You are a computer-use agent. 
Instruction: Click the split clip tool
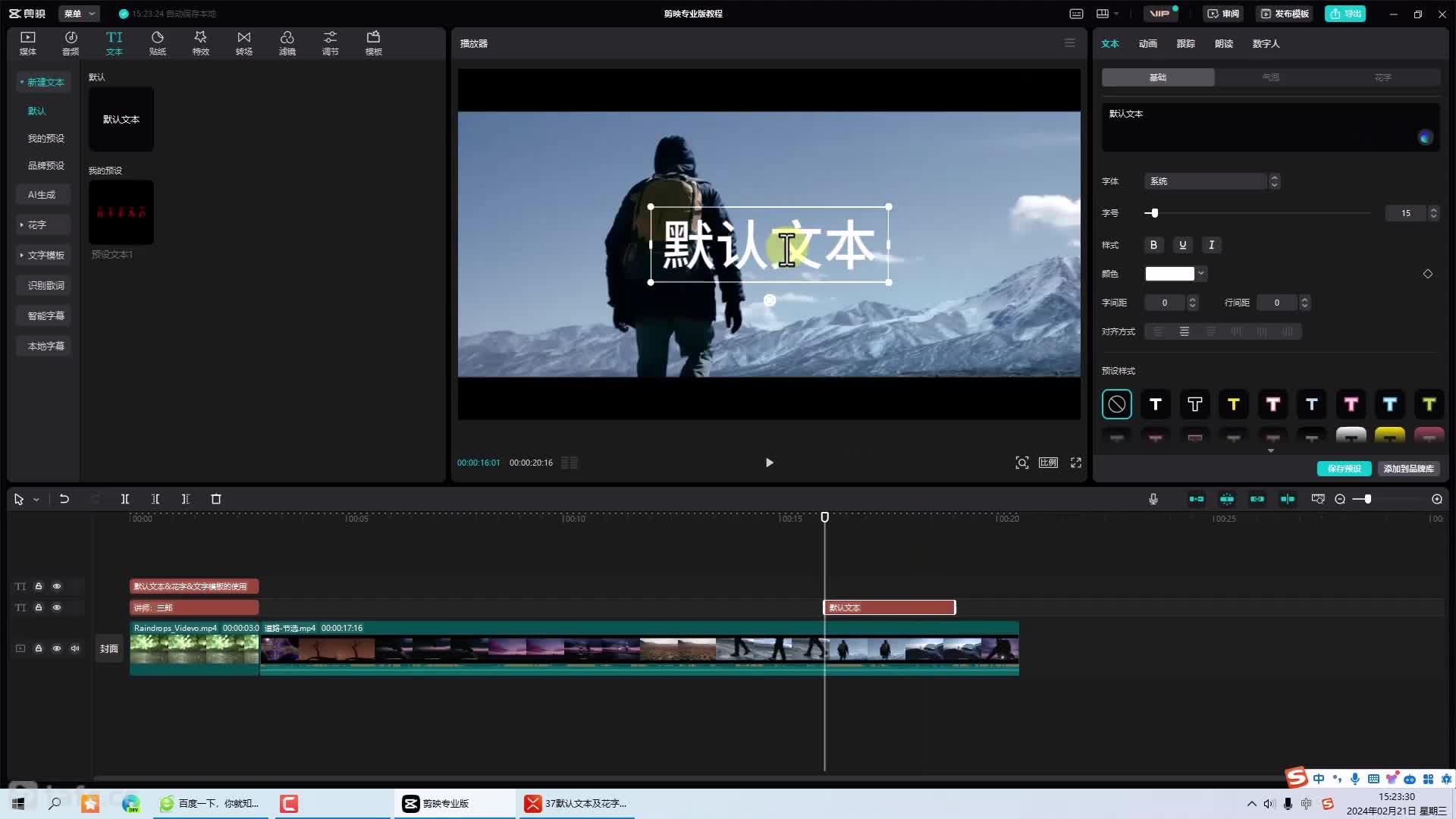tap(125, 499)
